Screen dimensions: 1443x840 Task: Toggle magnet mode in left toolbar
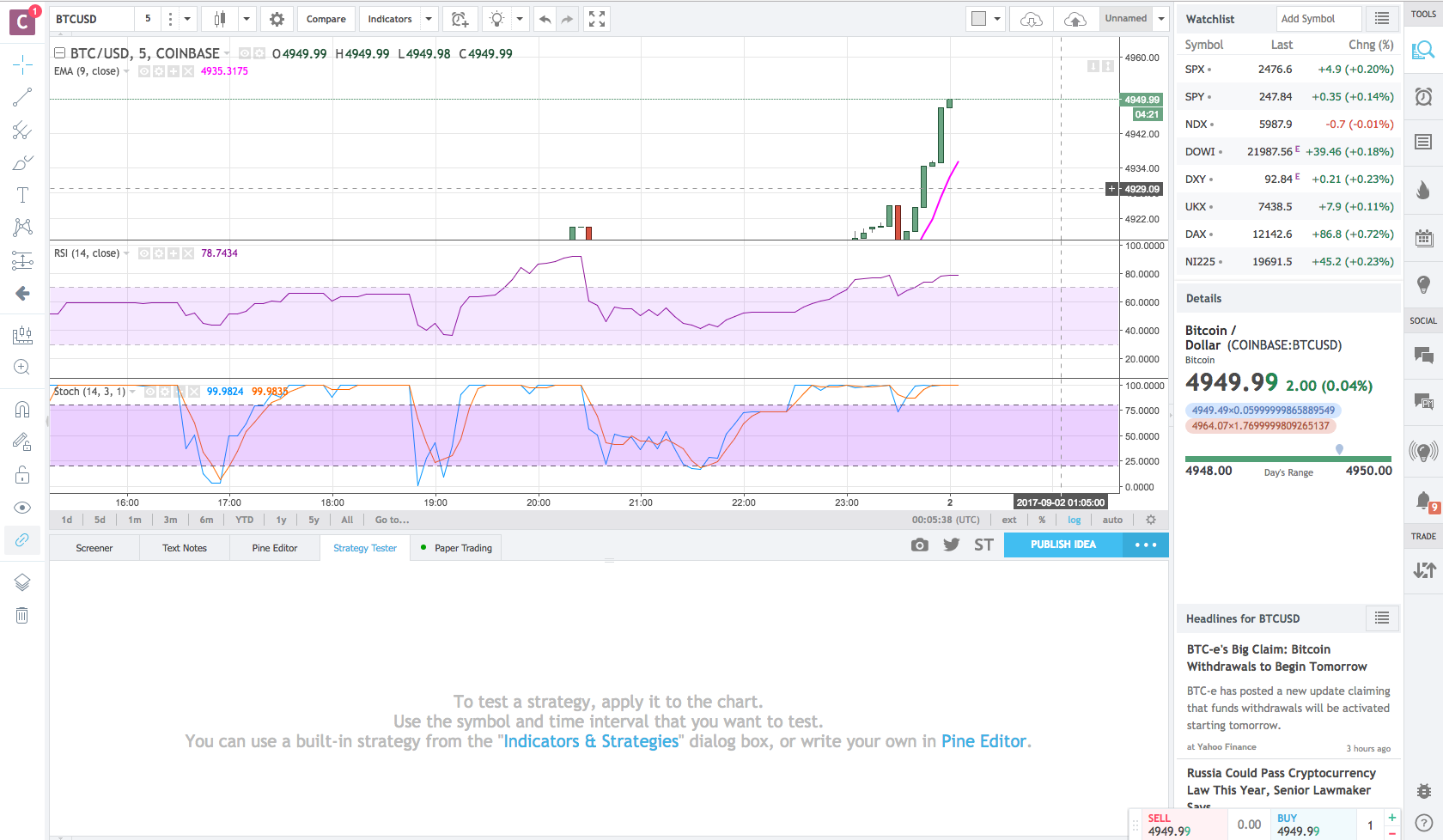(x=22, y=409)
